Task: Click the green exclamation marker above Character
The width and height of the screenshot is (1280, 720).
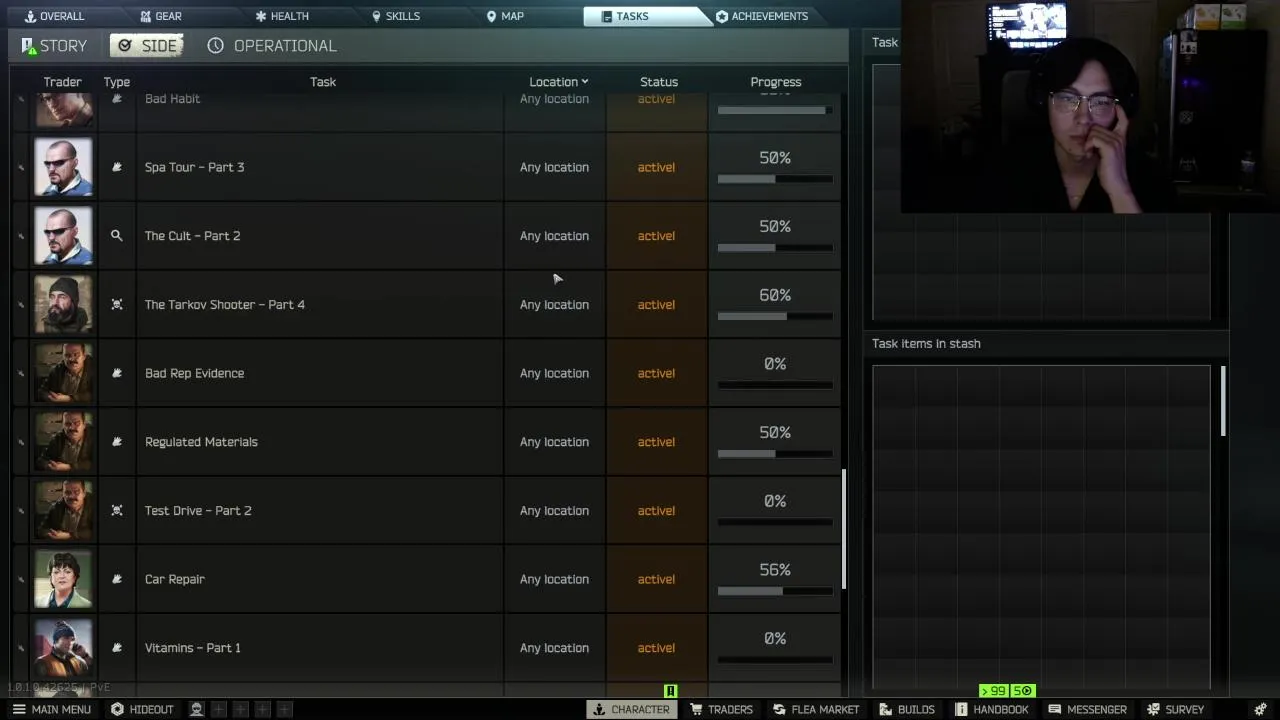Action: (x=671, y=691)
